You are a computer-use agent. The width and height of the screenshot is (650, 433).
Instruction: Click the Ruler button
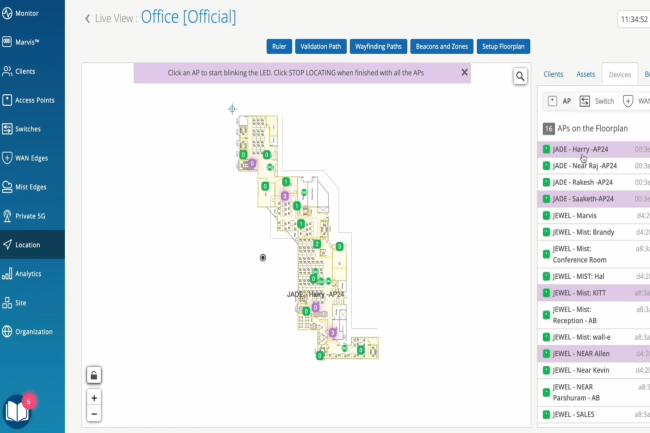point(279,46)
